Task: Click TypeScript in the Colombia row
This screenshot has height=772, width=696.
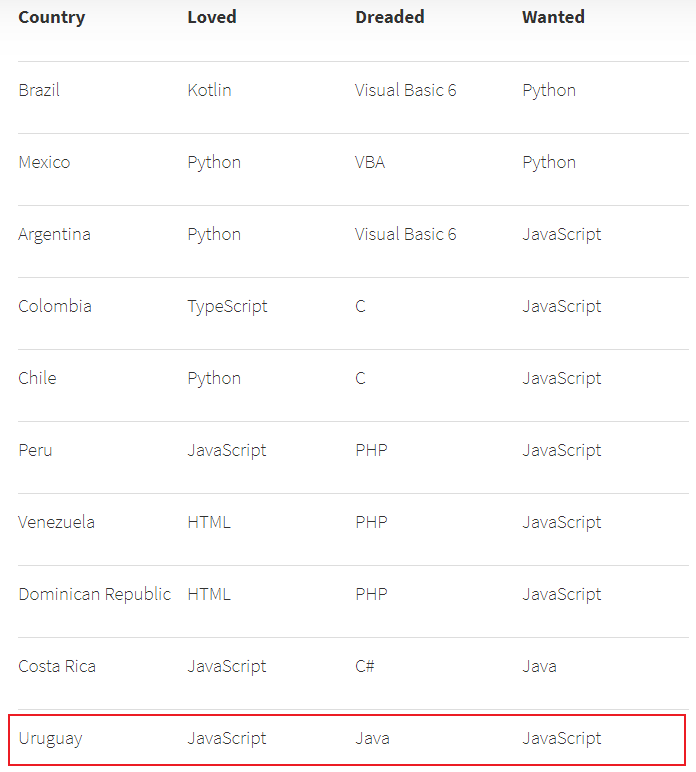Action: click(x=227, y=306)
